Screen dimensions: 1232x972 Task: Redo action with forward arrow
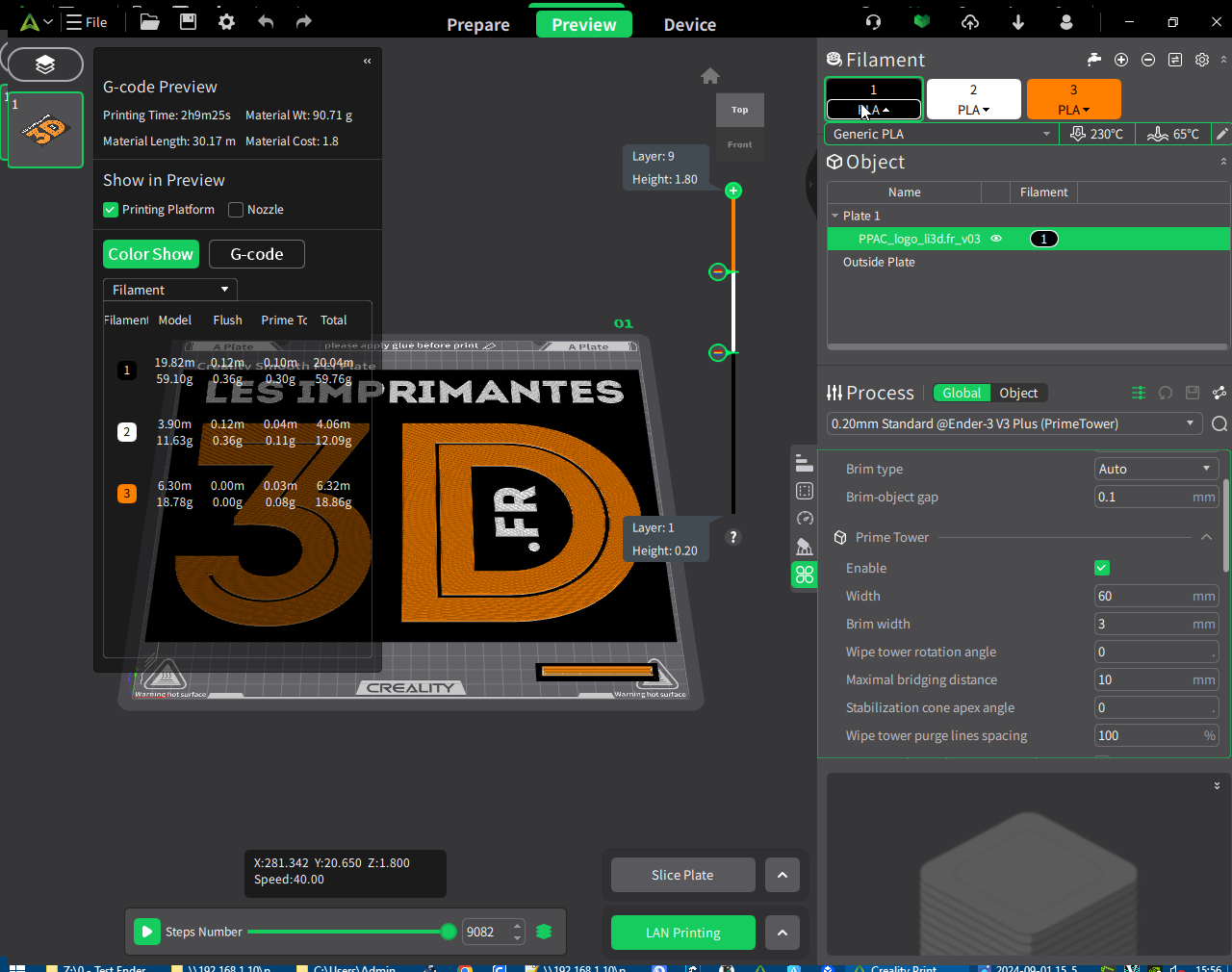click(304, 21)
